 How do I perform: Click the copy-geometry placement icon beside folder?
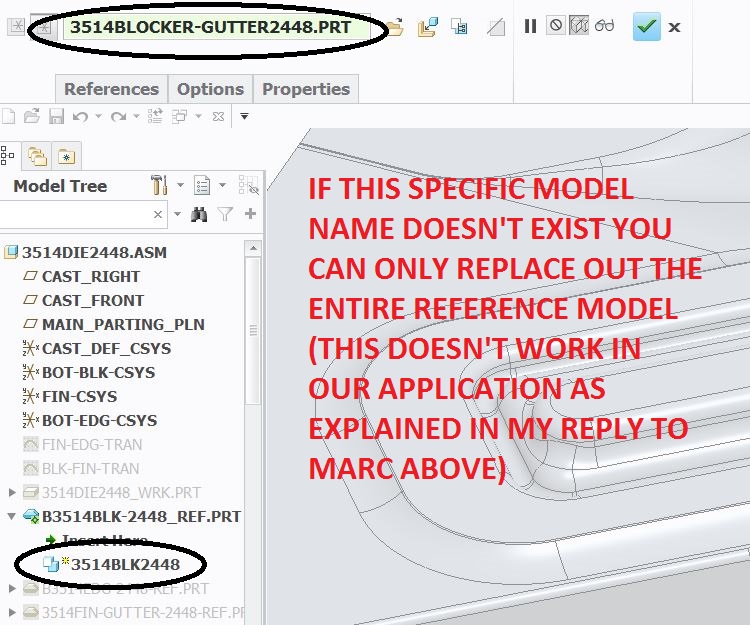click(x=428, y=27)
